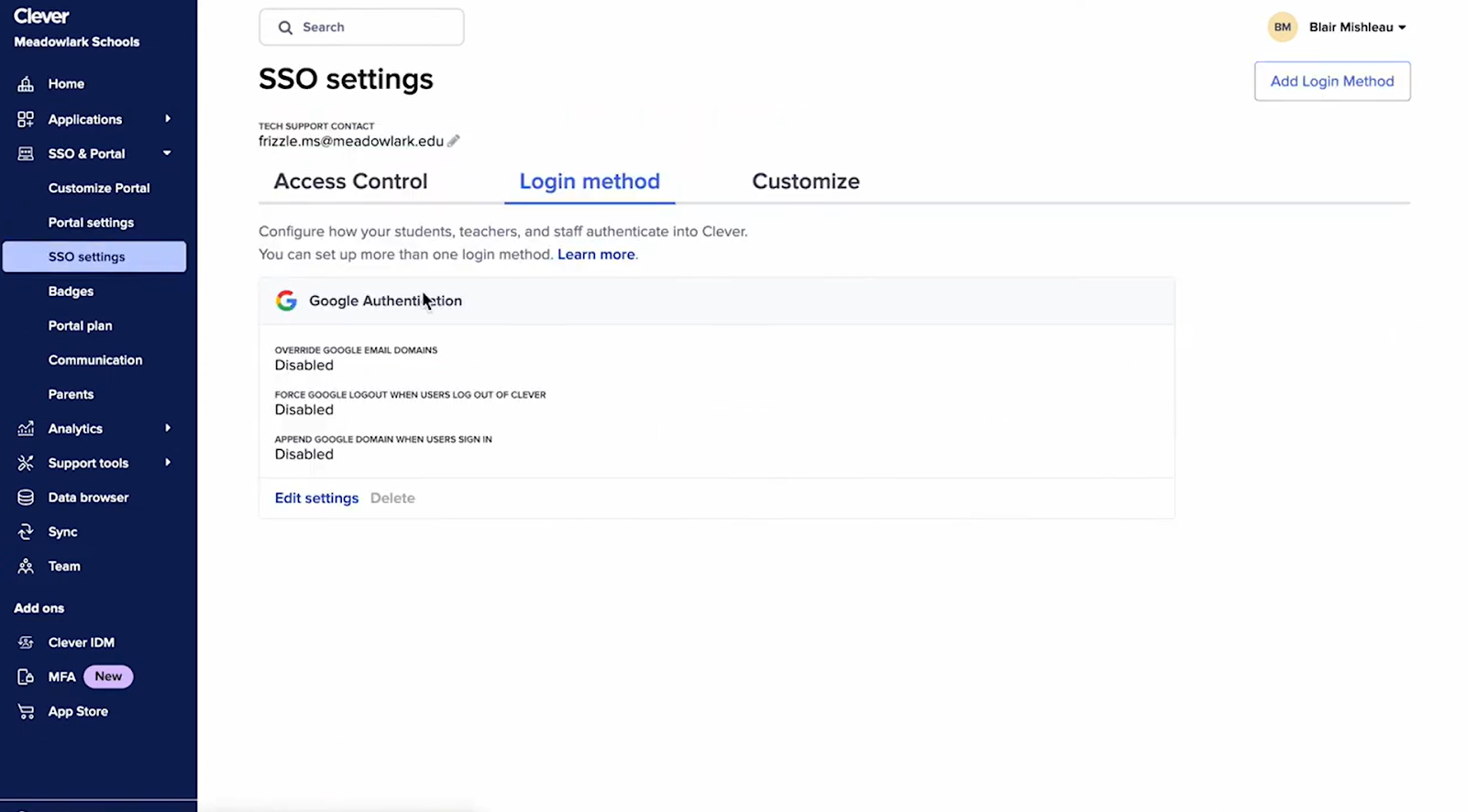The width and height of the screenshot is (1467, 812).
Task: Click the Team people icon
Action: (26, 566)
